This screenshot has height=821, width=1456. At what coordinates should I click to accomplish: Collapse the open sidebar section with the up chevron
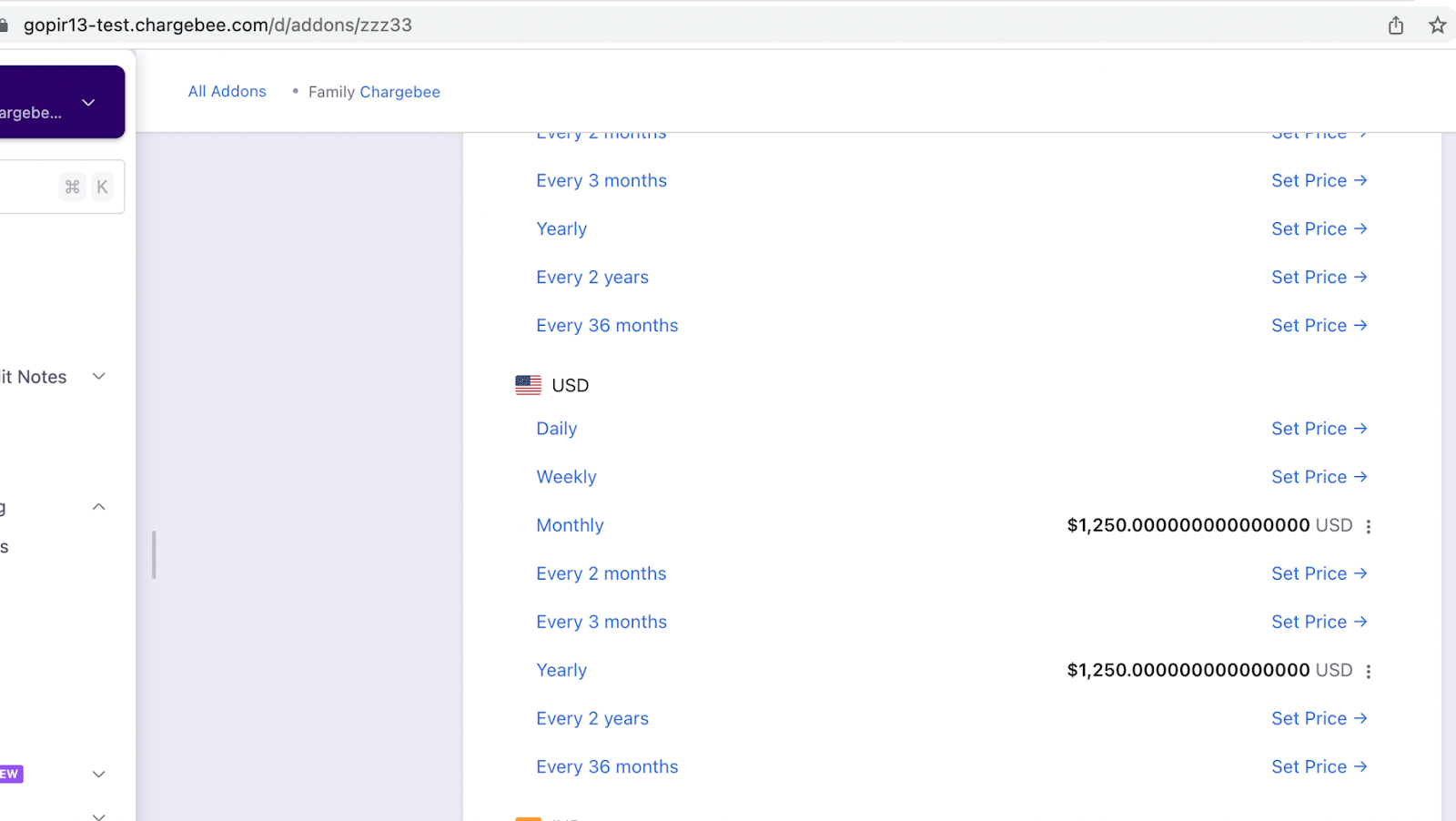[99, 507]
